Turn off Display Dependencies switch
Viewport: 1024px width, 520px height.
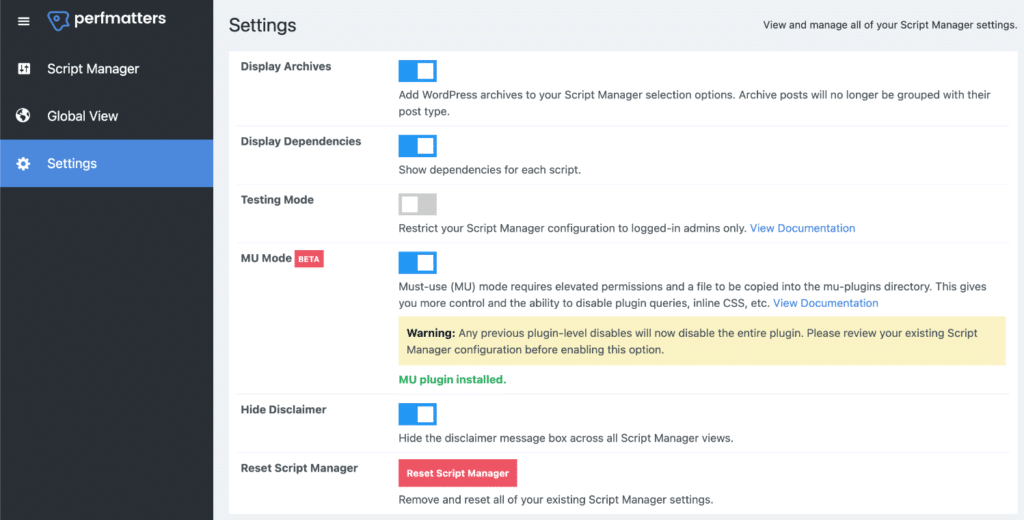coord(417,146)
